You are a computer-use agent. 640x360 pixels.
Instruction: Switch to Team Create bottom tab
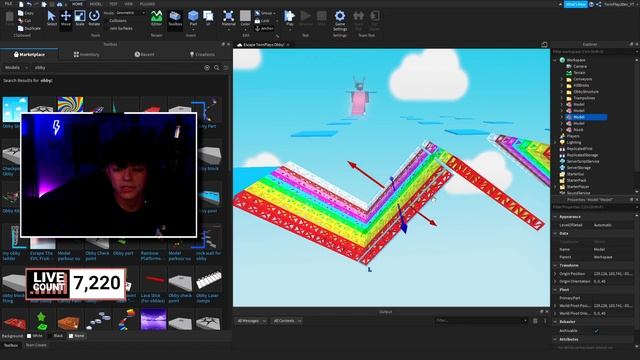[x=36, y=345]
